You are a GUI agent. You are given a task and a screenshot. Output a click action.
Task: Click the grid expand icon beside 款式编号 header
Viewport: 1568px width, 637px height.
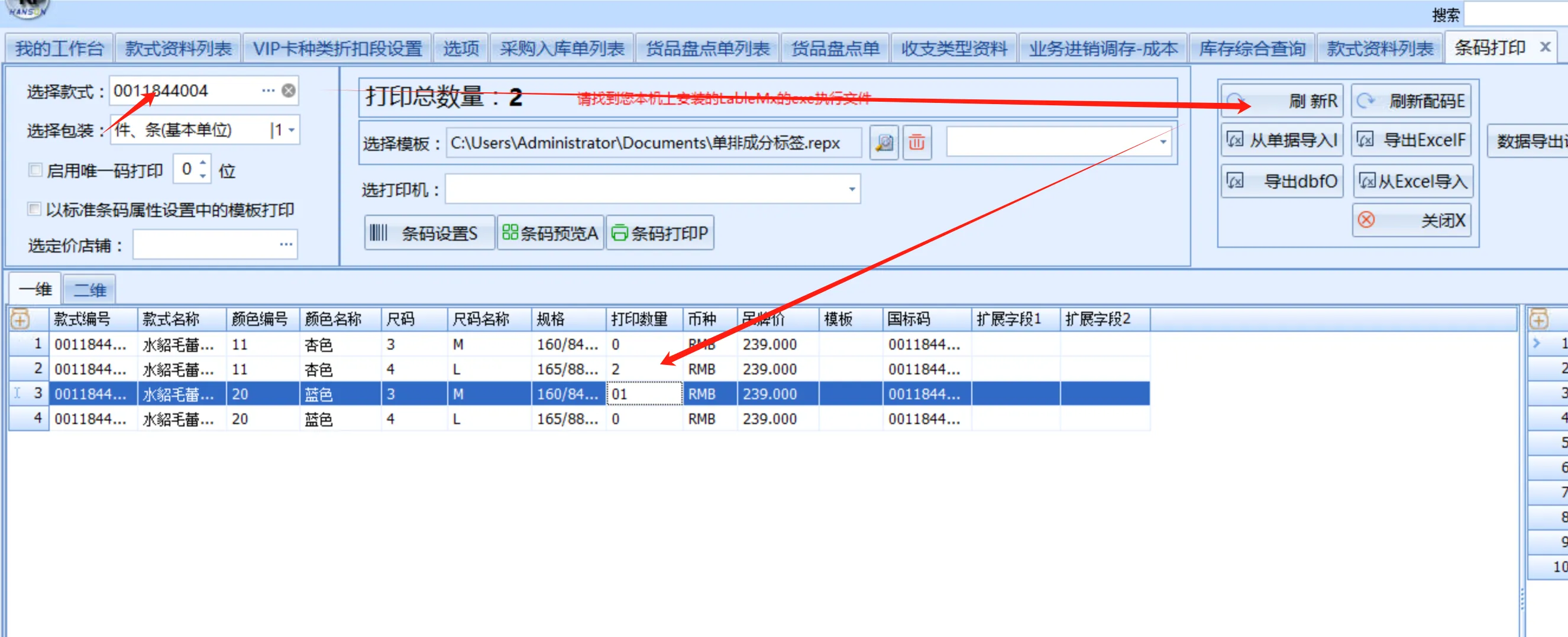(20, 319)
